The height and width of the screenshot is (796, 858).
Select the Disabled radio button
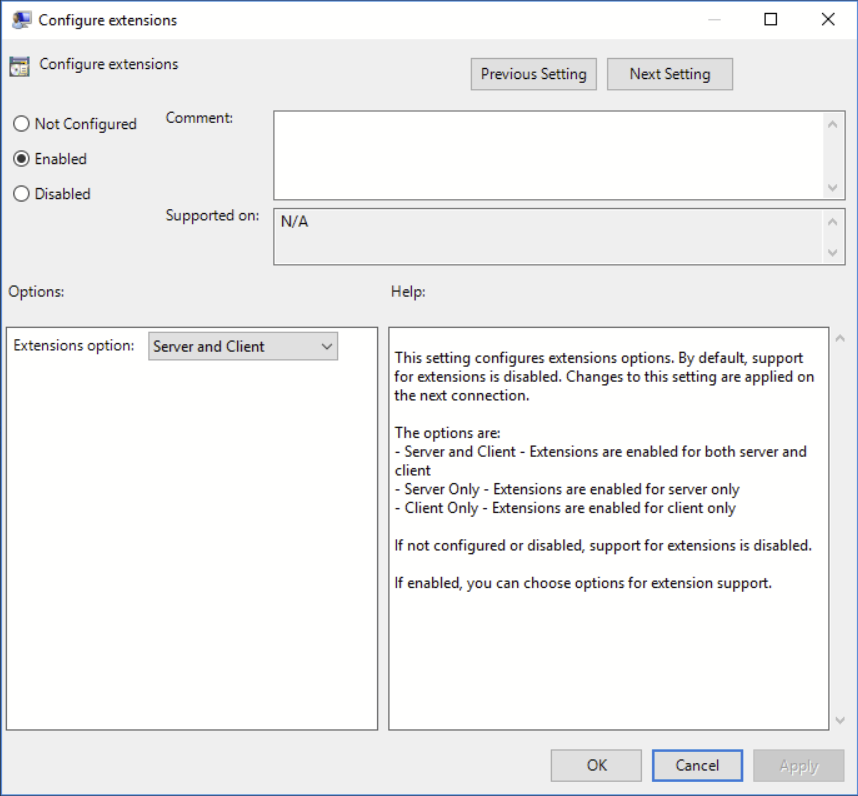pyautogui.click(x=20, y=194)
